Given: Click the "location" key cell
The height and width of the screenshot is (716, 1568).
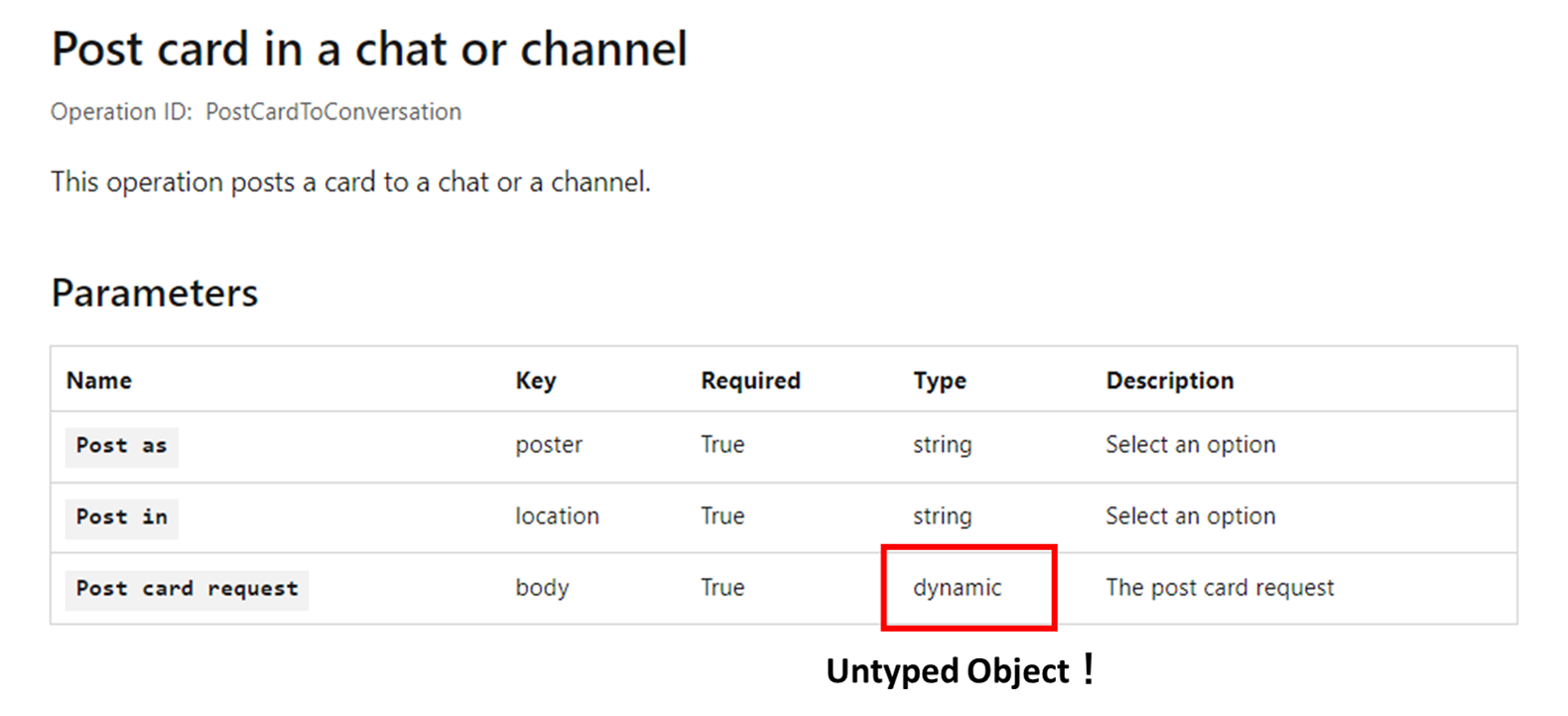Looking at the screenshot, I should point(558,516).
